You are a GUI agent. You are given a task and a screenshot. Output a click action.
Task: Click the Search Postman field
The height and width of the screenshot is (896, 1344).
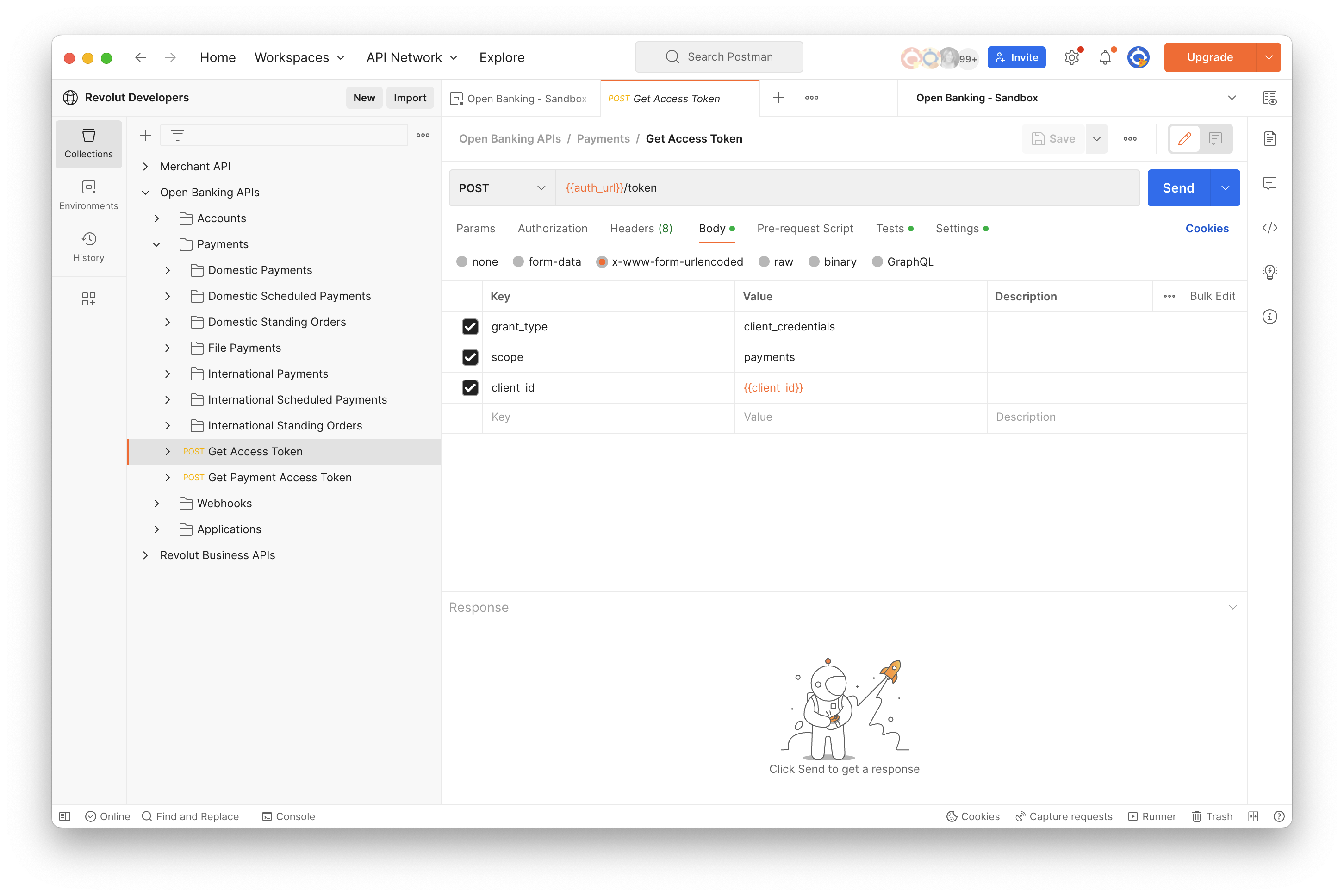[x=718, y=57]
